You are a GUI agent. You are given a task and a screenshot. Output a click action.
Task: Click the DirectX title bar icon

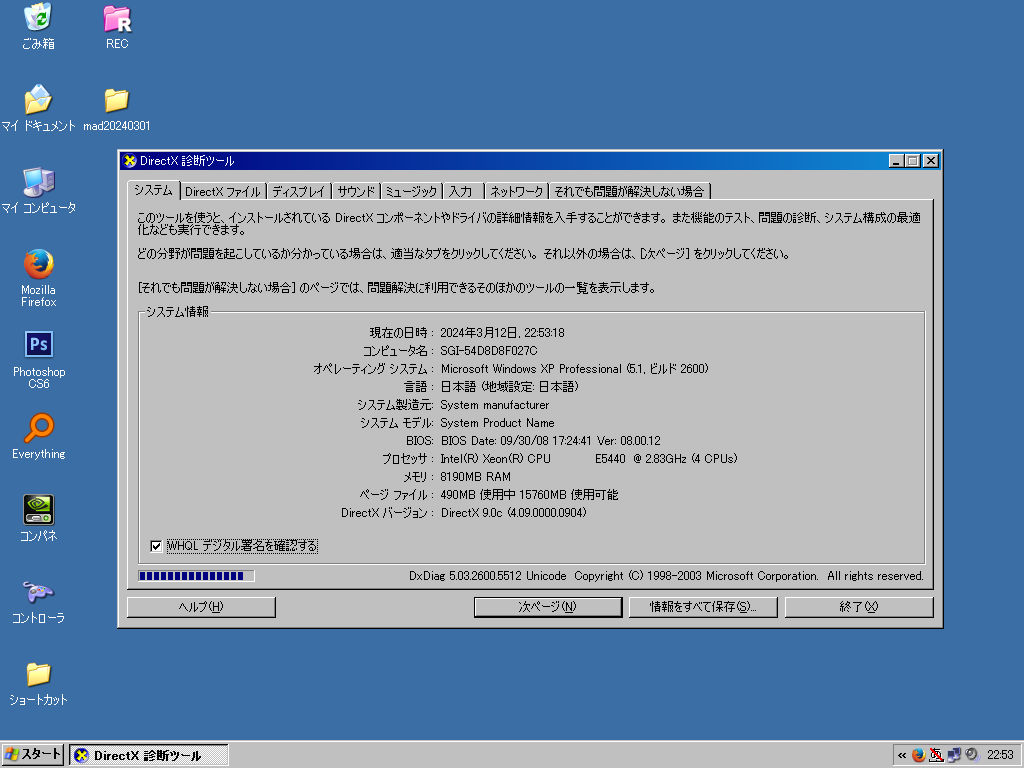[130, 161]
